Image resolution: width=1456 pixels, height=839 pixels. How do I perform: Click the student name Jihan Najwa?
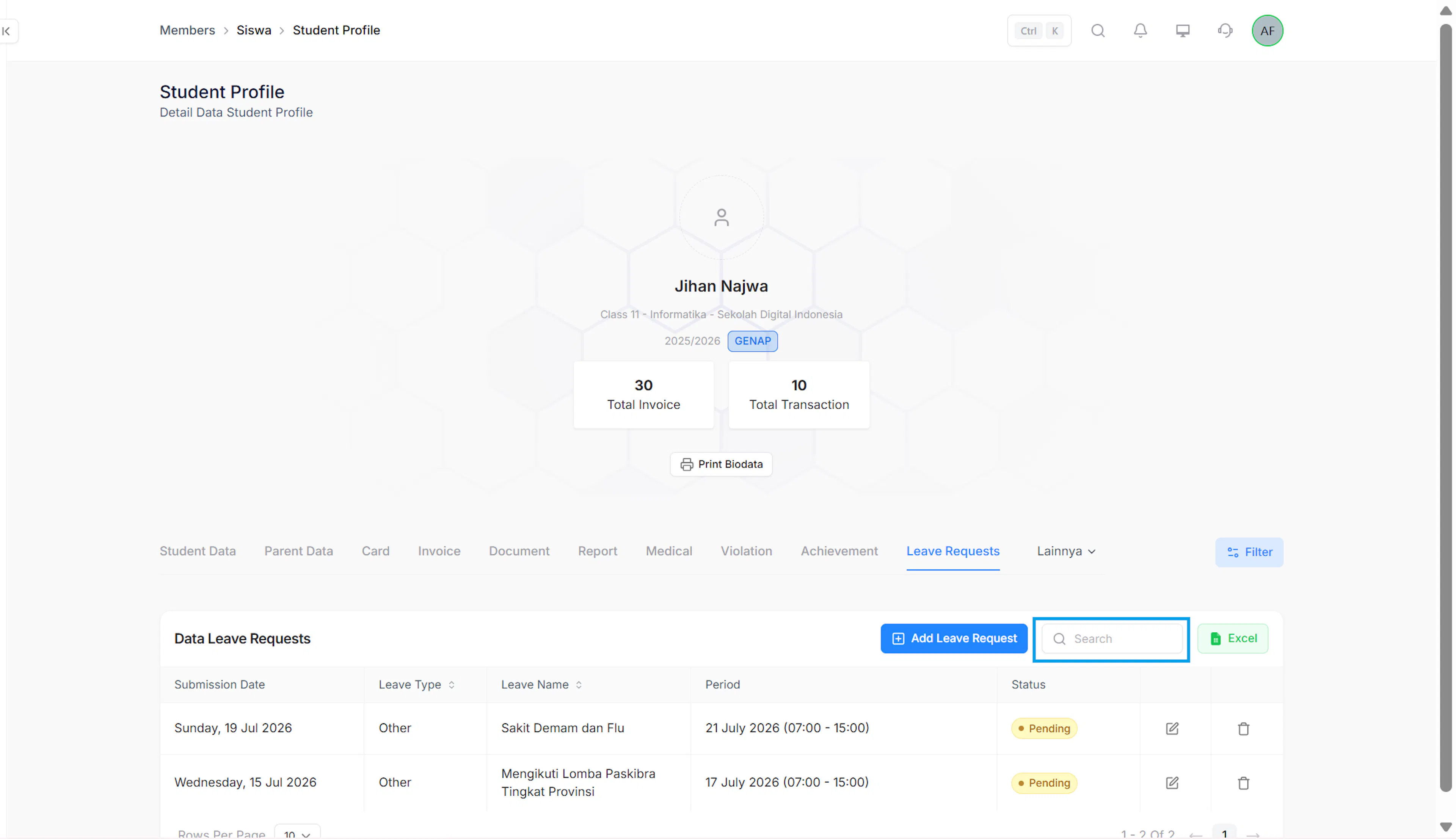[721, 286]
